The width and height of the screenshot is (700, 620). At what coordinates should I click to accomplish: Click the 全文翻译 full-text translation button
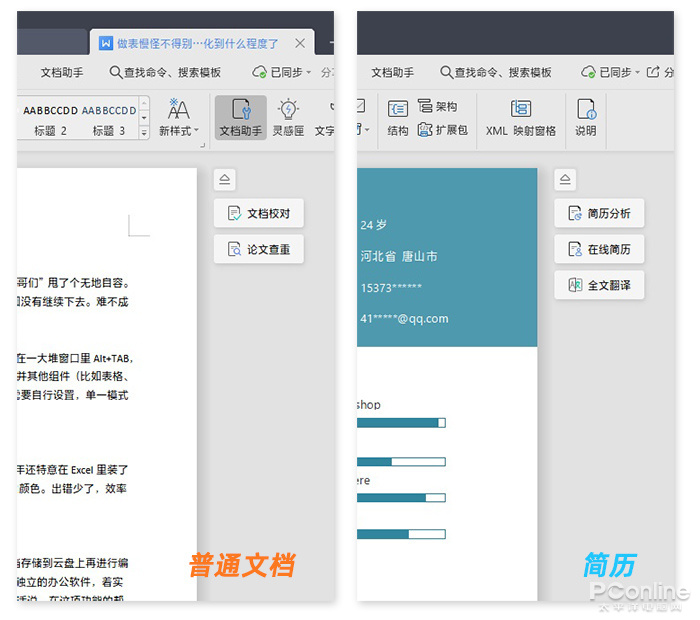[599, 285]
